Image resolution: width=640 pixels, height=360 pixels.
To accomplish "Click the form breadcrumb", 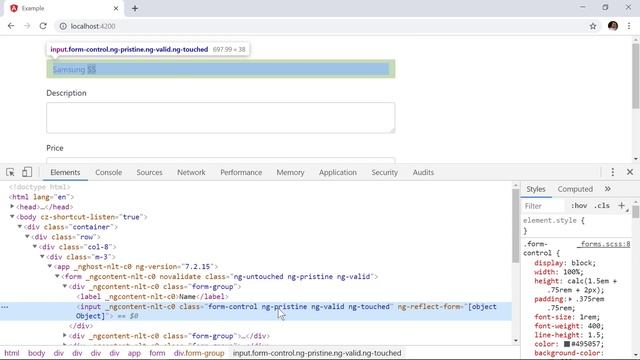I will [157, 353].
